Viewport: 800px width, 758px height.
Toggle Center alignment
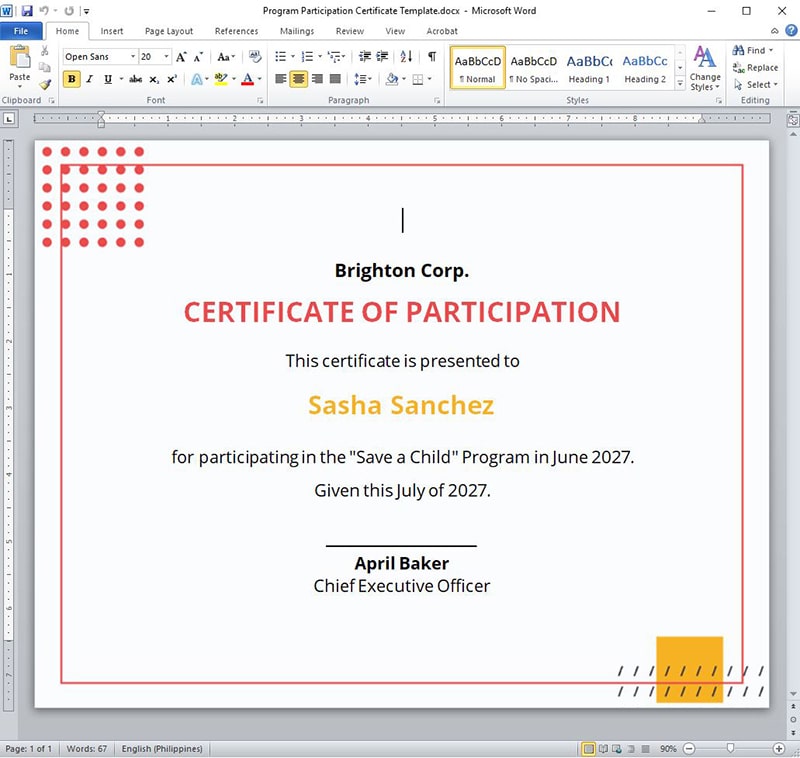(x=298, y=79)
